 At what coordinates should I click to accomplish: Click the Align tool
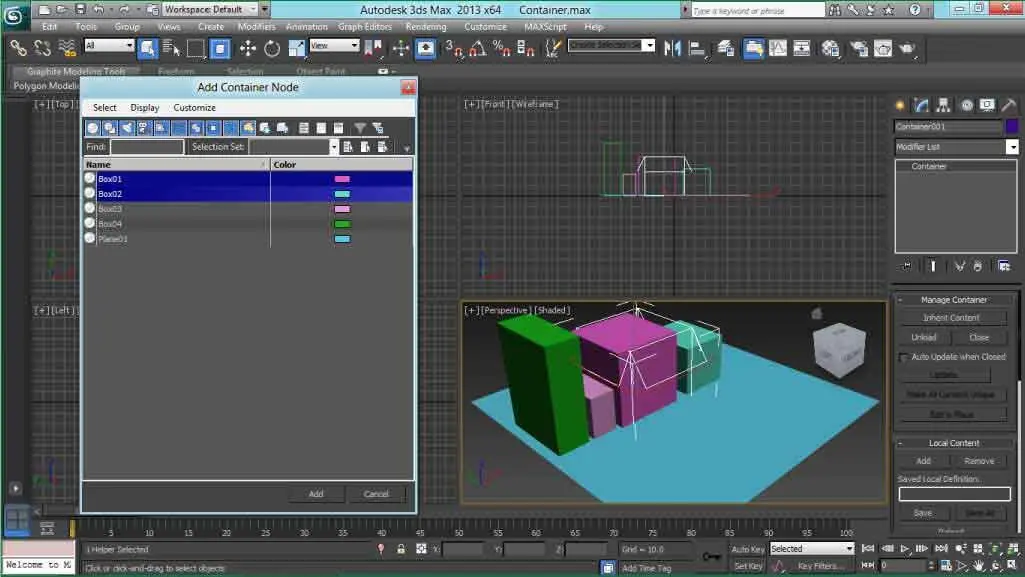697,48
